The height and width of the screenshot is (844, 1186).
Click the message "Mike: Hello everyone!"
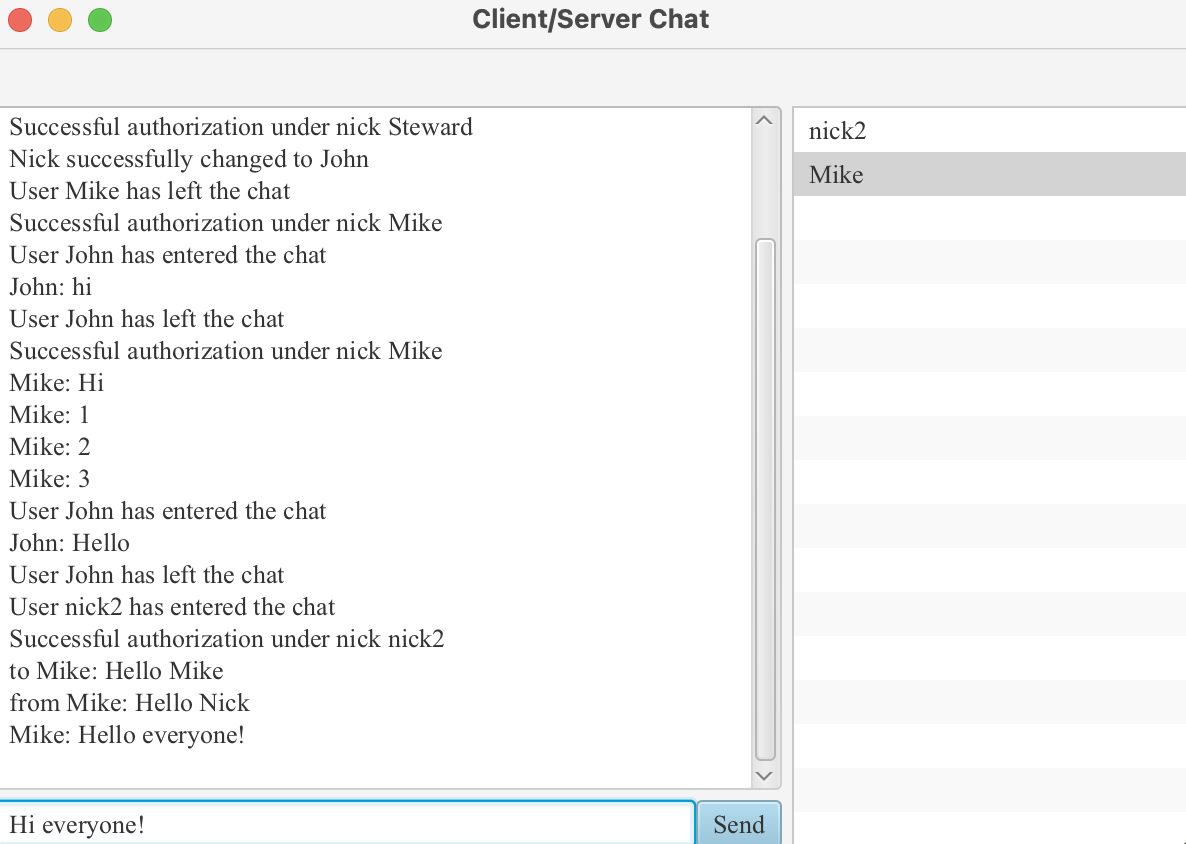(x=127, y=734)
